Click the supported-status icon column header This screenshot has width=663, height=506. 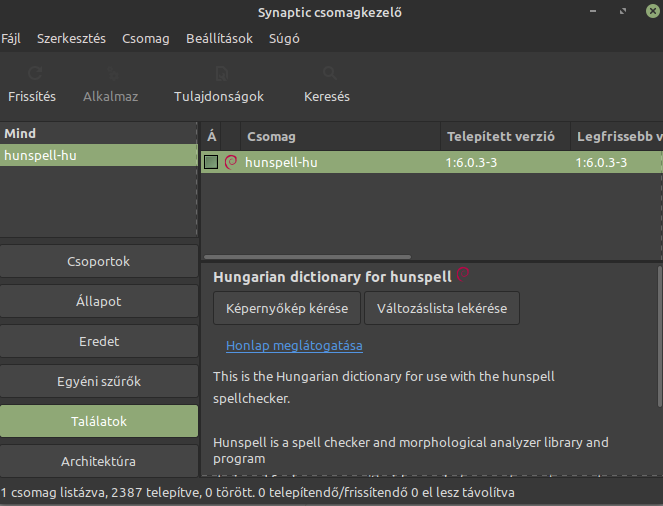(231, 137)
